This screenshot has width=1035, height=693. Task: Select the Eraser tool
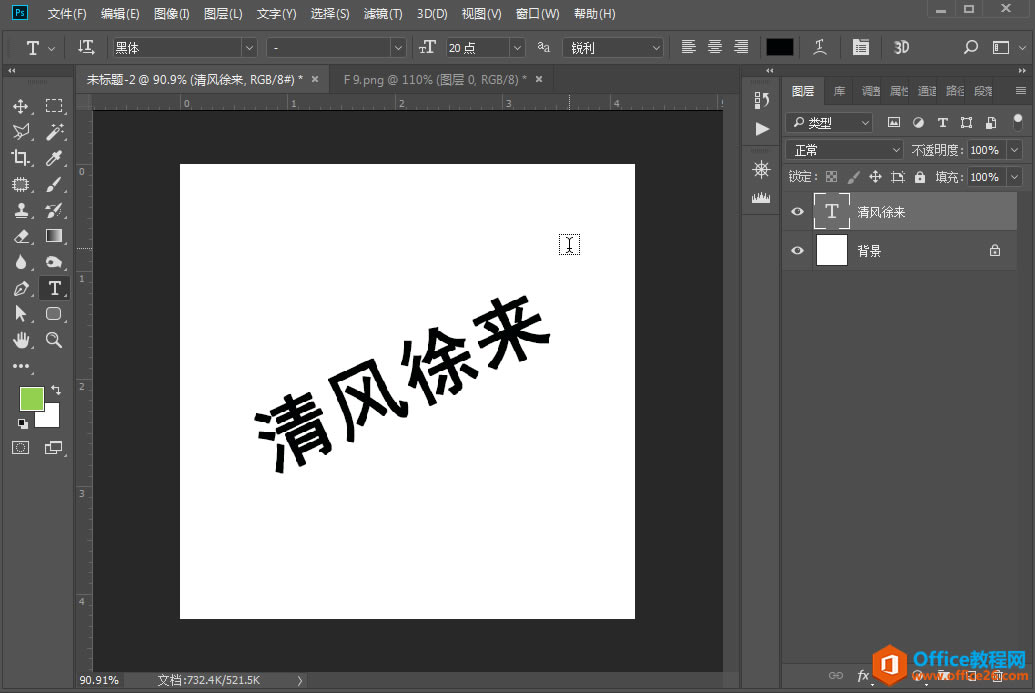coord(20,236)
